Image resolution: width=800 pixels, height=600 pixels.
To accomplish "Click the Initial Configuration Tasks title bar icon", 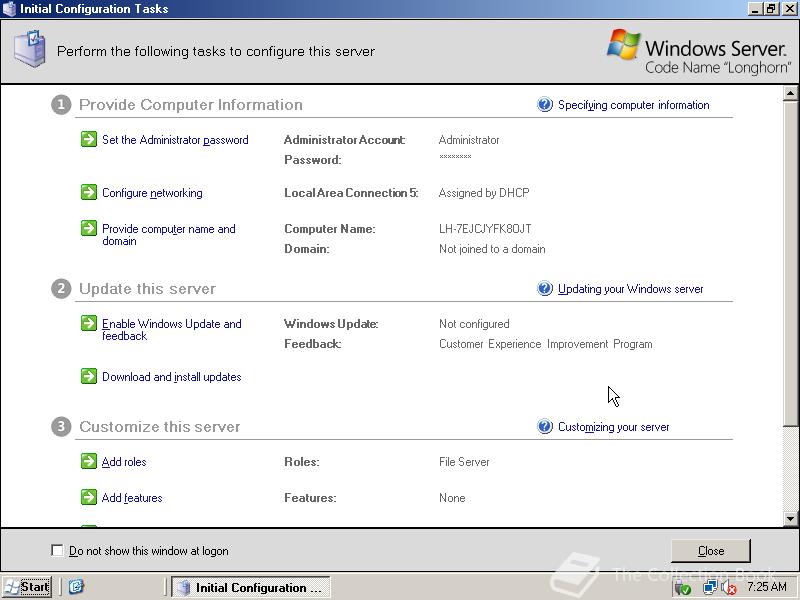I will click(9, 9).
